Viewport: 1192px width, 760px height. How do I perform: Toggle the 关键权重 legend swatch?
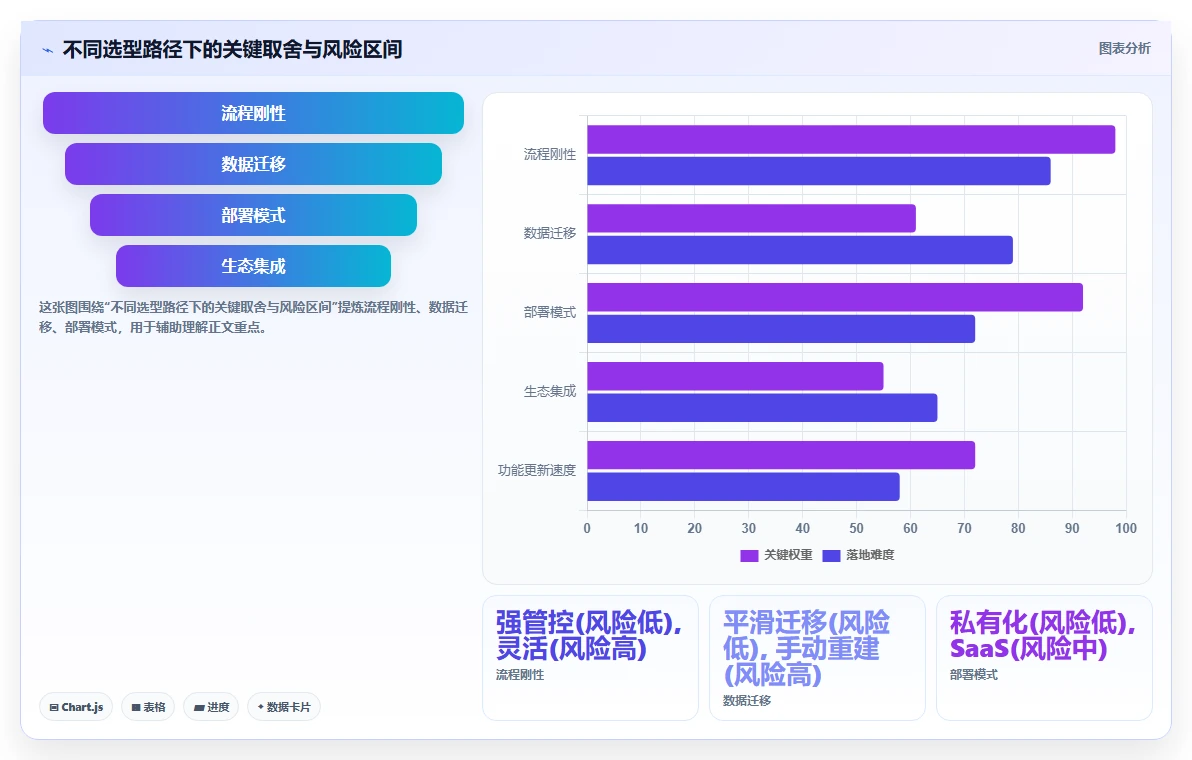click(x=749, y=556)
